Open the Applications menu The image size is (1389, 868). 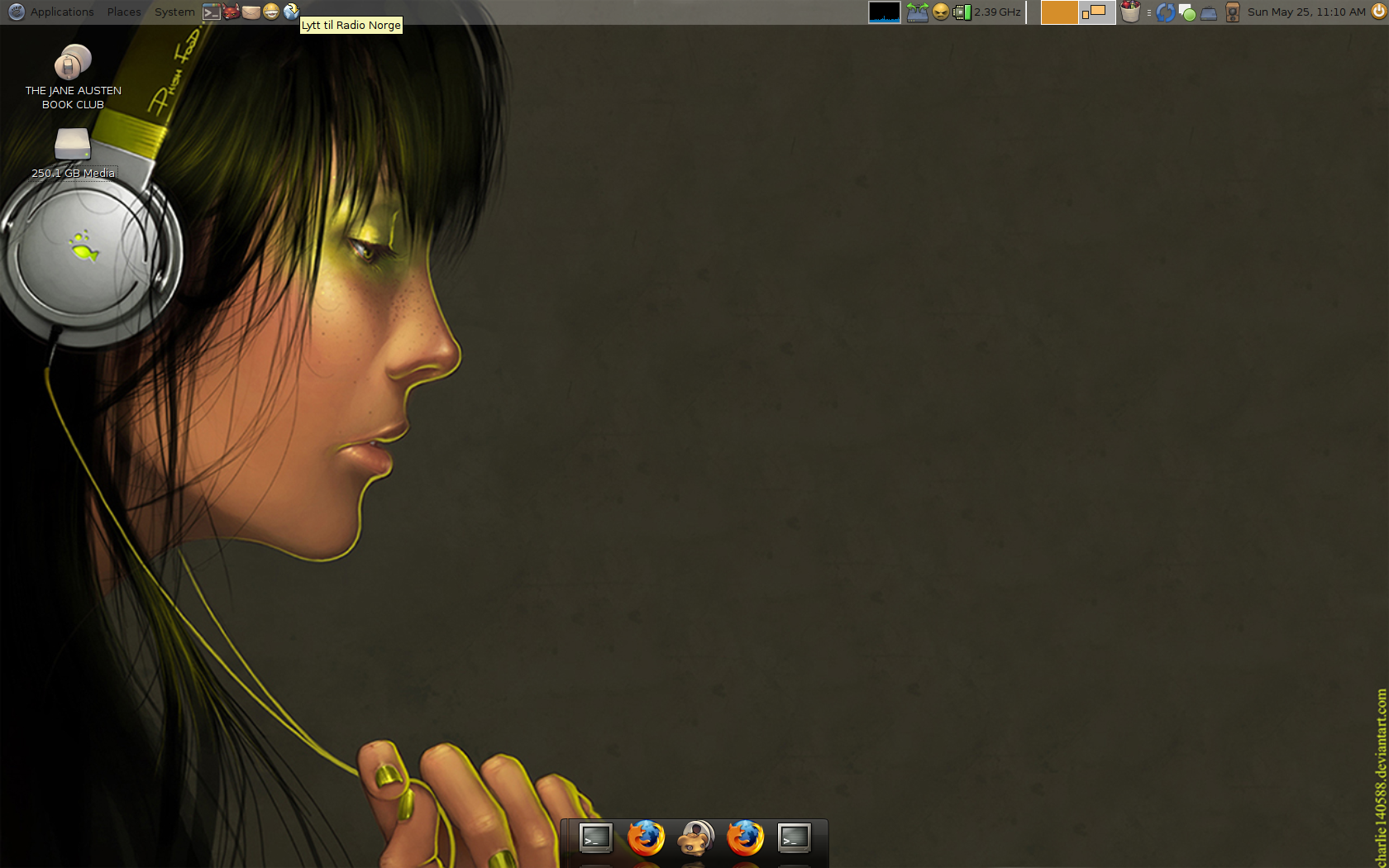tap(62, 12)
